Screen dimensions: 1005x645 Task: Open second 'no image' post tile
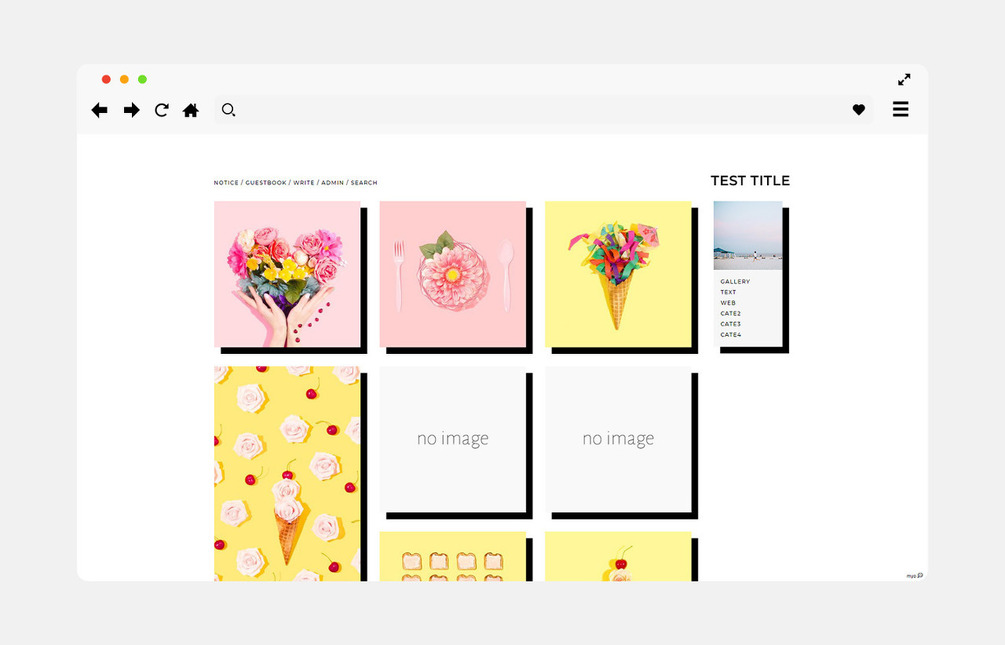point(618,439)
